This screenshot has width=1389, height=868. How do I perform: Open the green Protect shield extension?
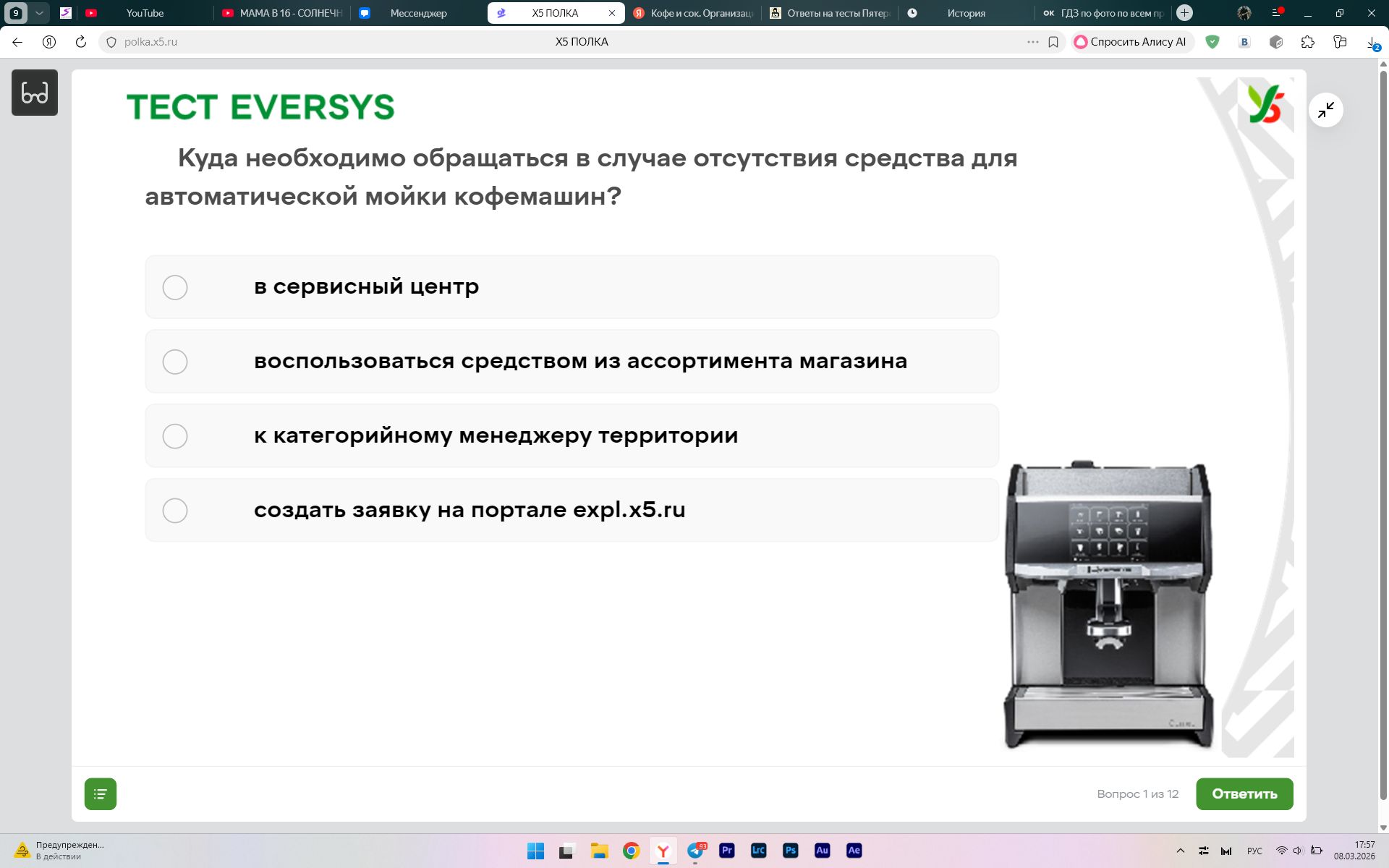click(1212, 42)
